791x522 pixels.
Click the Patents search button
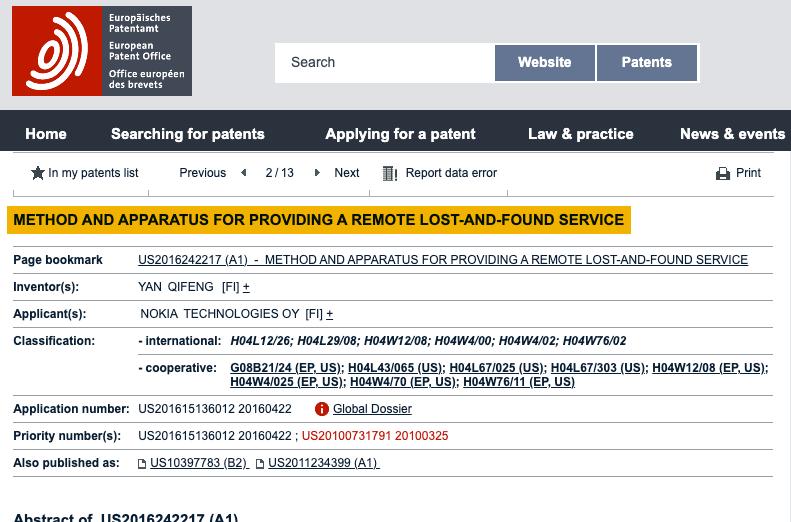(x=646, y=62)
